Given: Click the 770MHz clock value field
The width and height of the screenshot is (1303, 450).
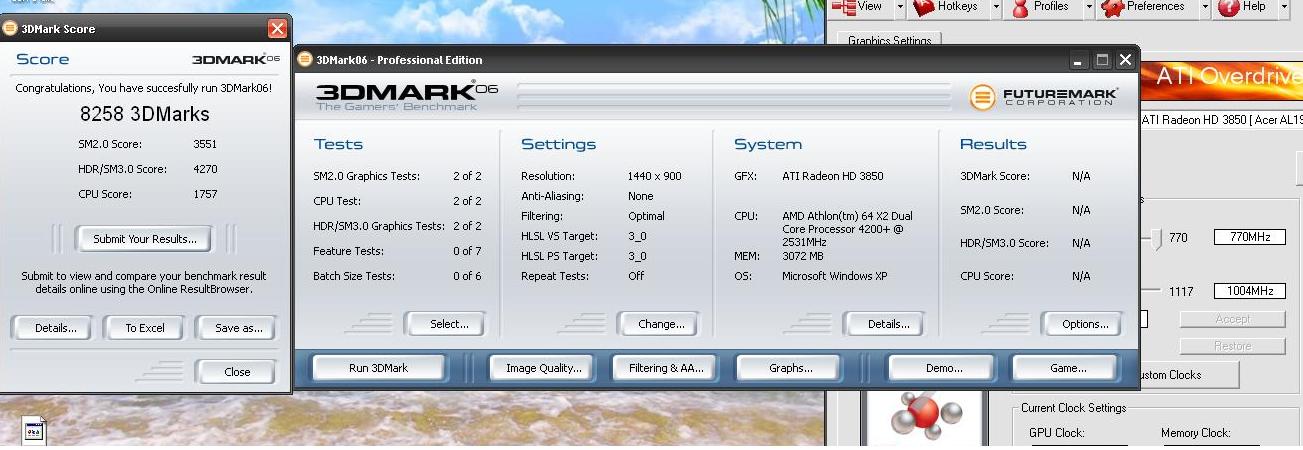Looking at the screenshot, I should point(1250,237).
